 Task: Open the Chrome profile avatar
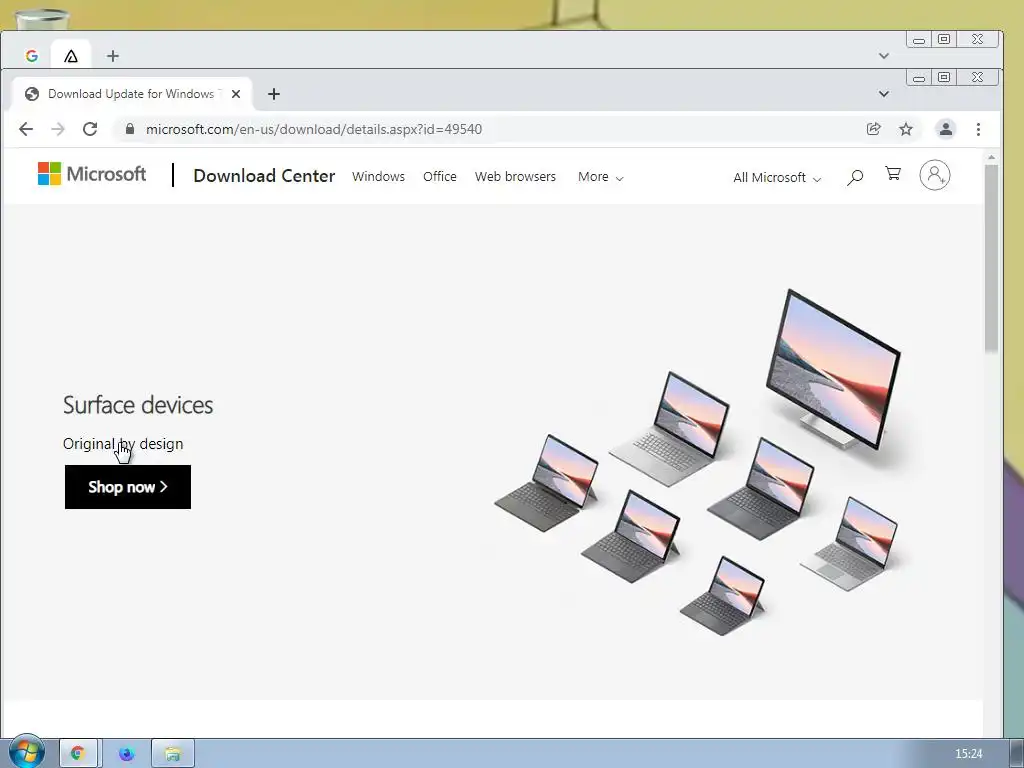[x=945, y=129]
